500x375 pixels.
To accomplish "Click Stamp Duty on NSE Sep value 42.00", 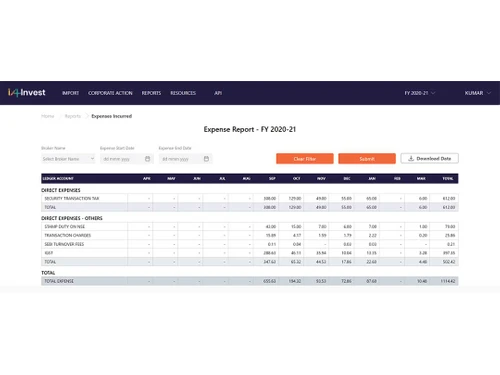I will pyautogui.click(x=271, y=226).
